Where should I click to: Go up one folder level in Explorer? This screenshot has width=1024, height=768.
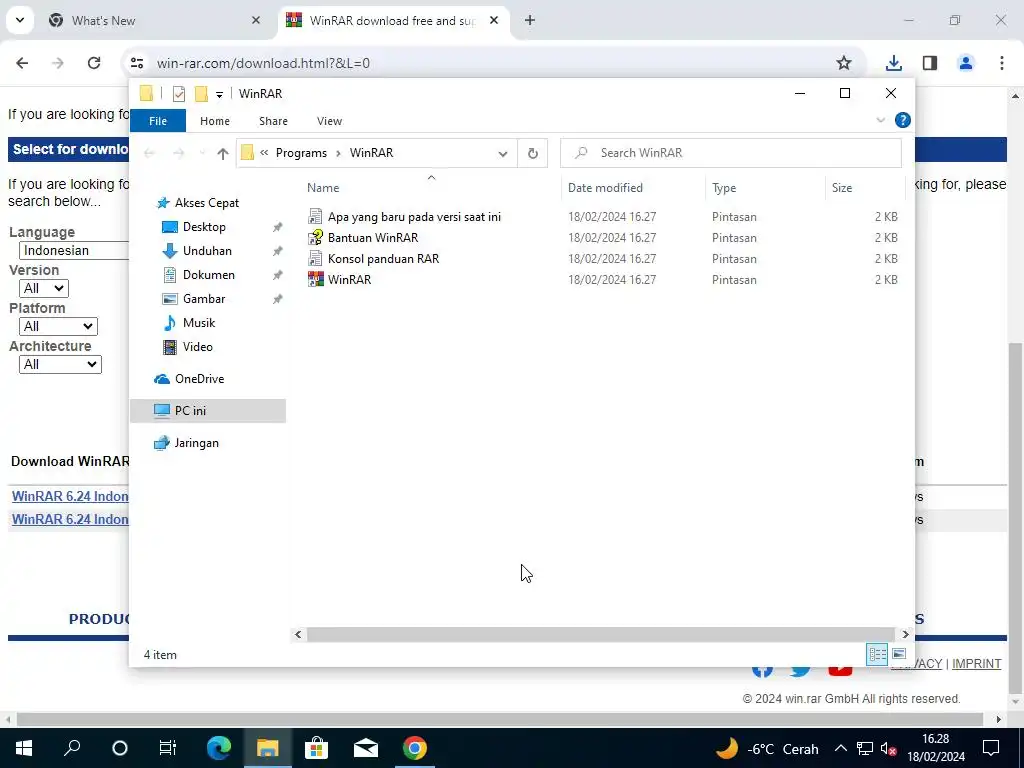pyautogui.click(x=223, y=153)
